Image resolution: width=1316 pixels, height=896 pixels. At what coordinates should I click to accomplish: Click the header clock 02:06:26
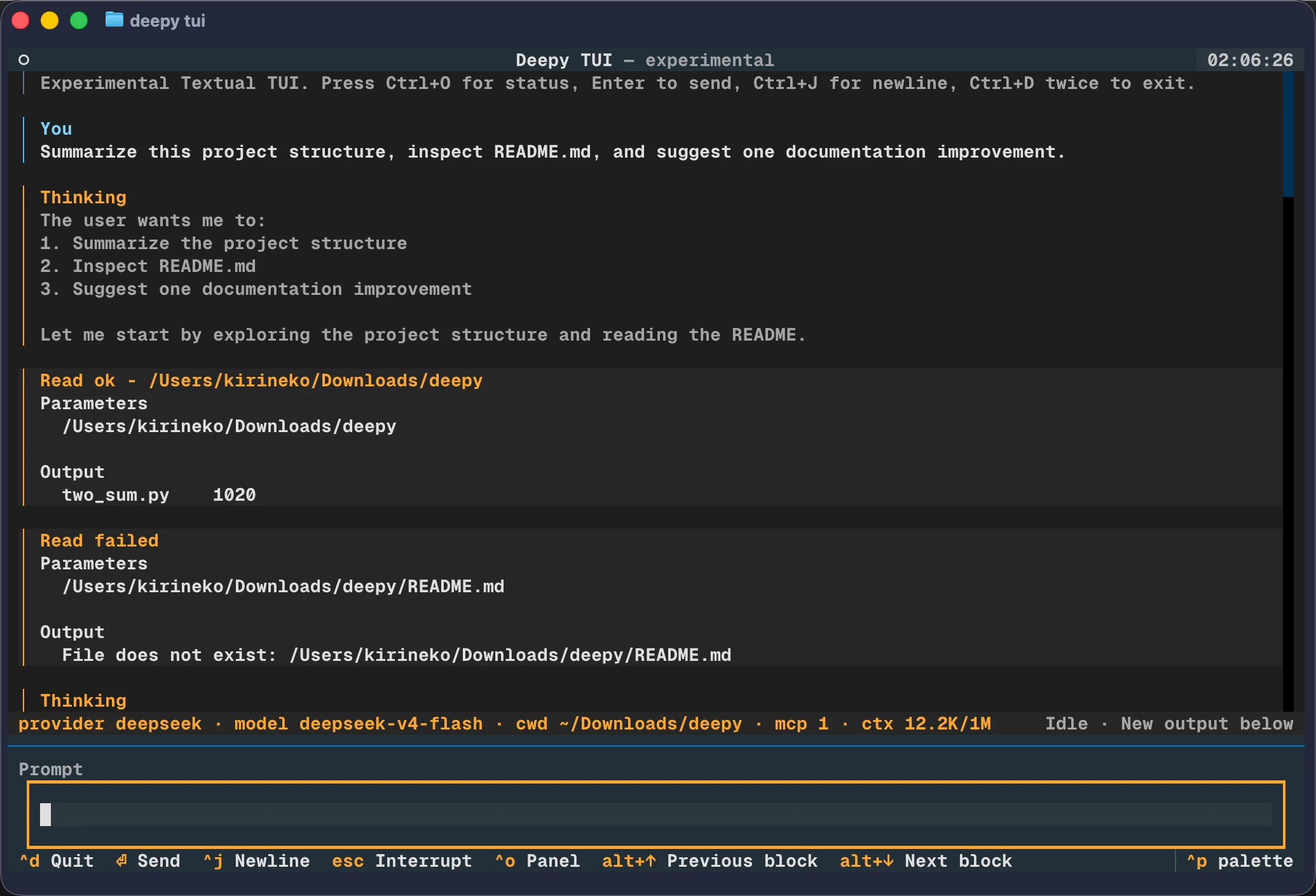point(1250,60)
